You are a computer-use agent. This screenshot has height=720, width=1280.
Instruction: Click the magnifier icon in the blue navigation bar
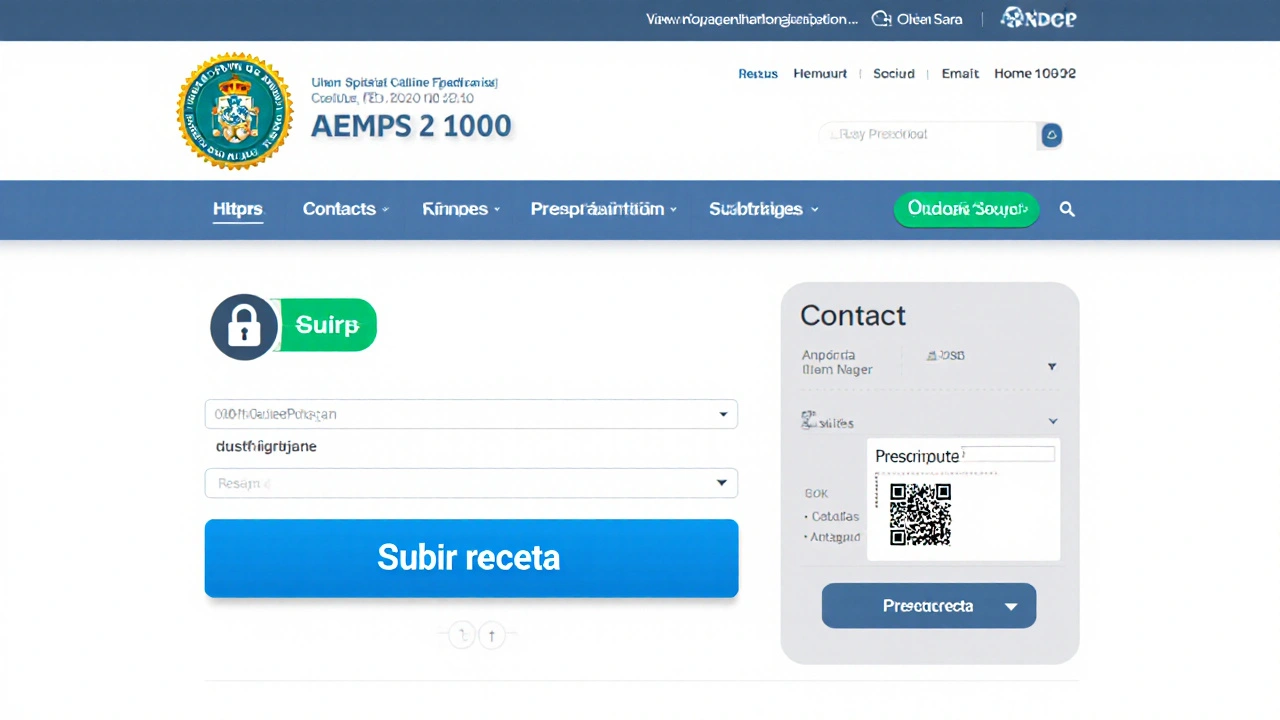tap(1067, 209)
